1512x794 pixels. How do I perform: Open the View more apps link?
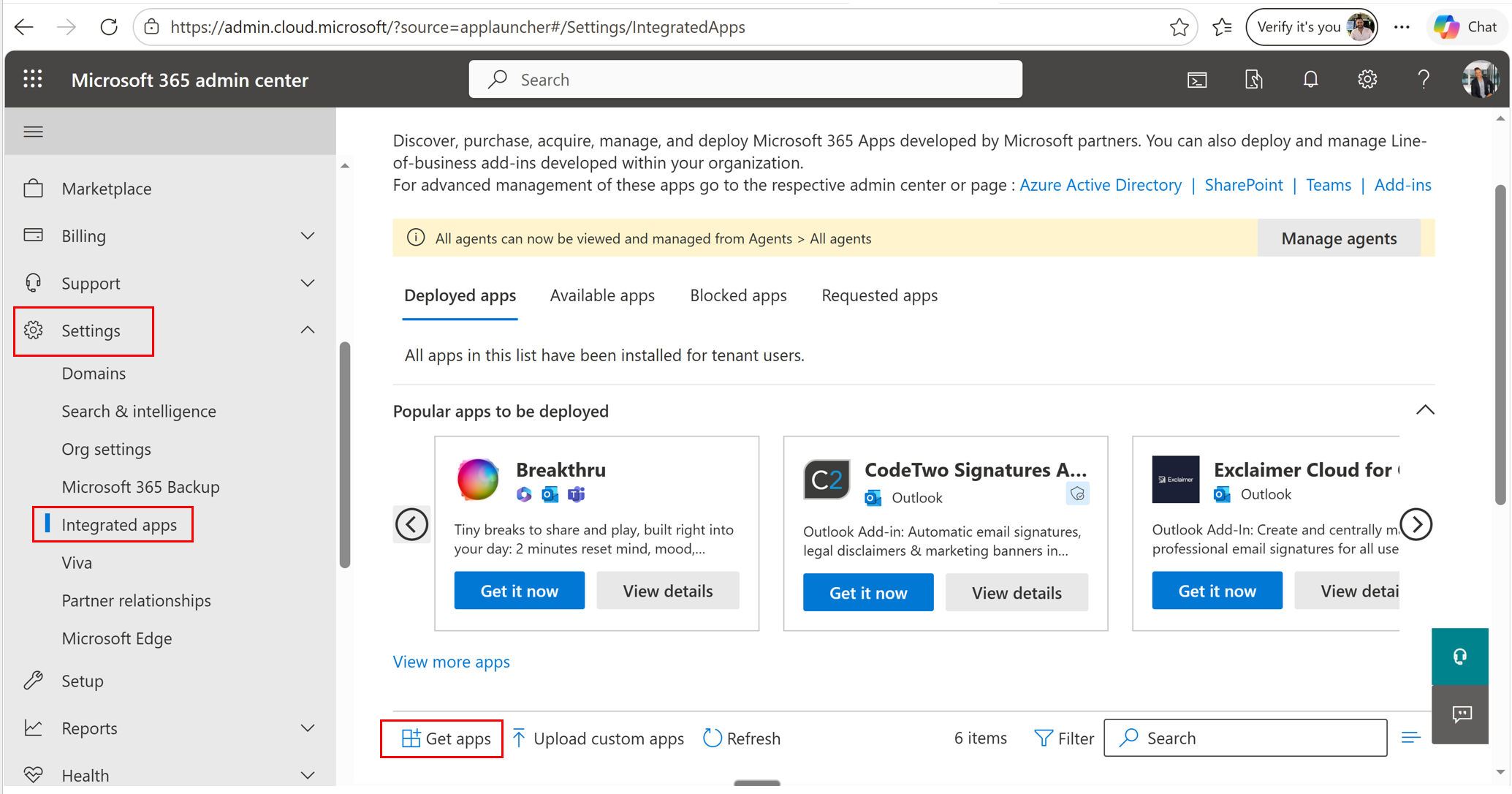pos(451,662)
